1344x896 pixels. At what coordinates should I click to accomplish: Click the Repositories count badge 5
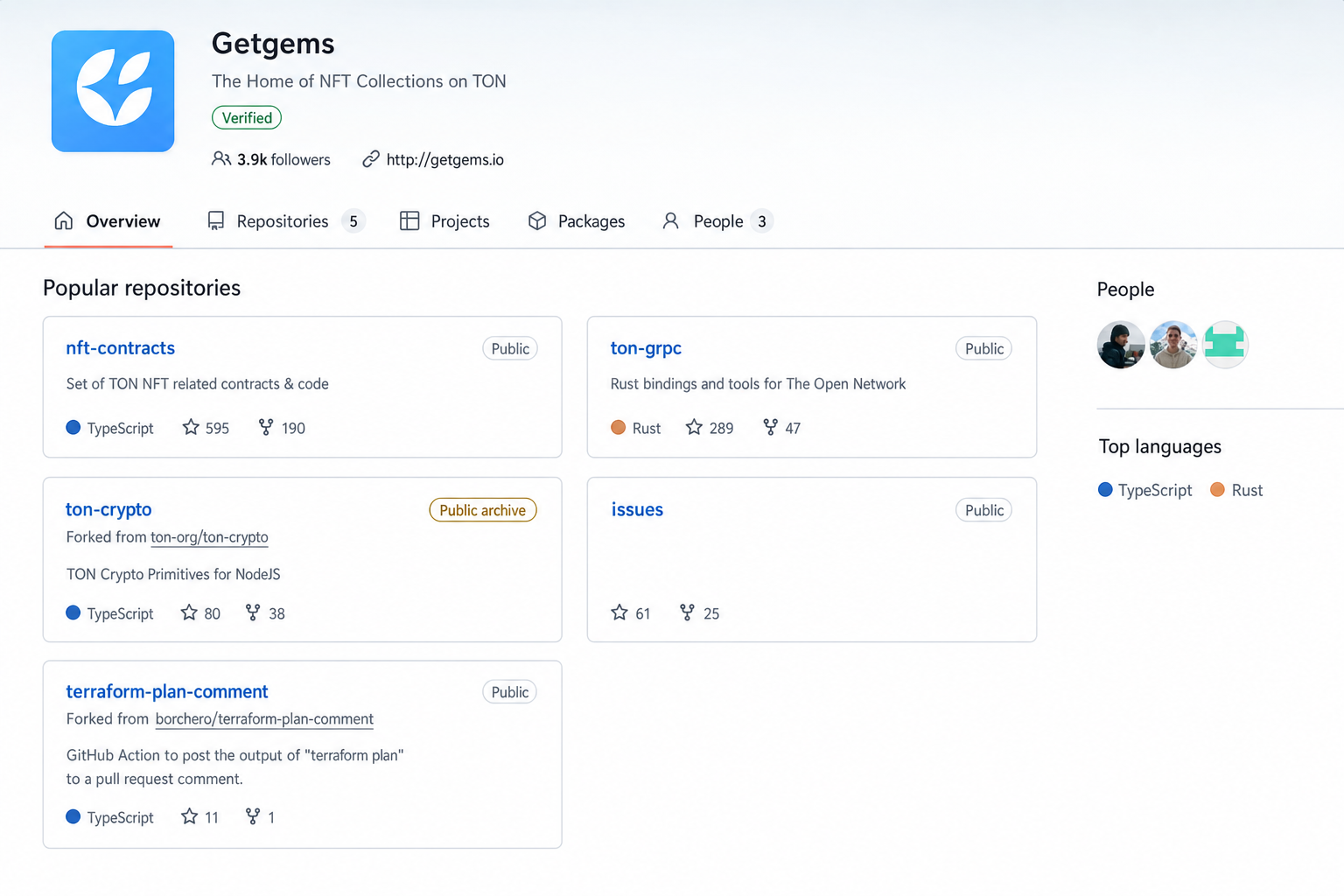click(x=353, y=221)
